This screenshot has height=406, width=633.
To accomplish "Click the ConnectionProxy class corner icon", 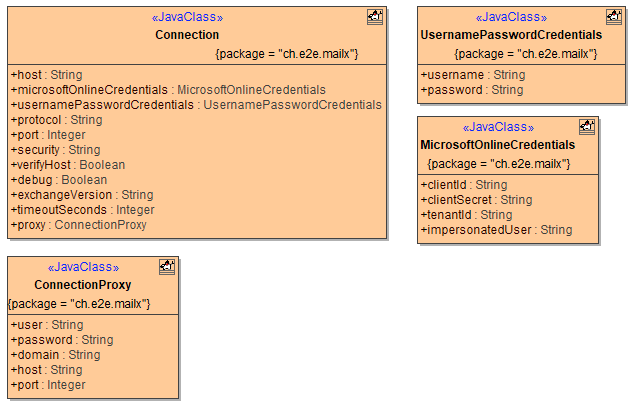I will [x=167, y=267].
